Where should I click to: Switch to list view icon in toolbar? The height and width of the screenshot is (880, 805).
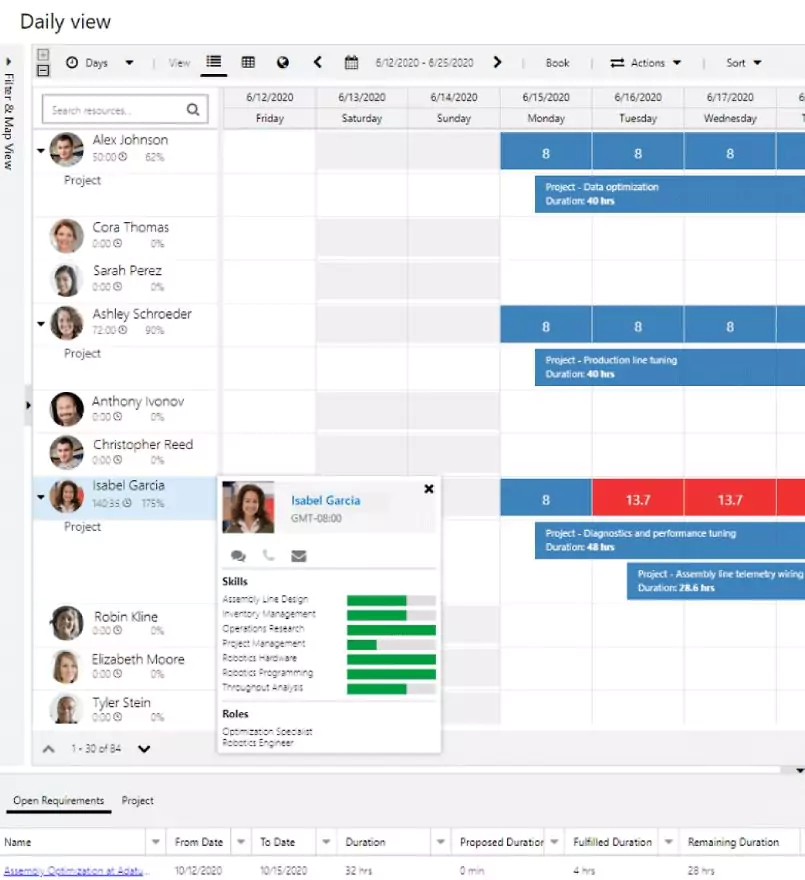click(x=213, y=62)
